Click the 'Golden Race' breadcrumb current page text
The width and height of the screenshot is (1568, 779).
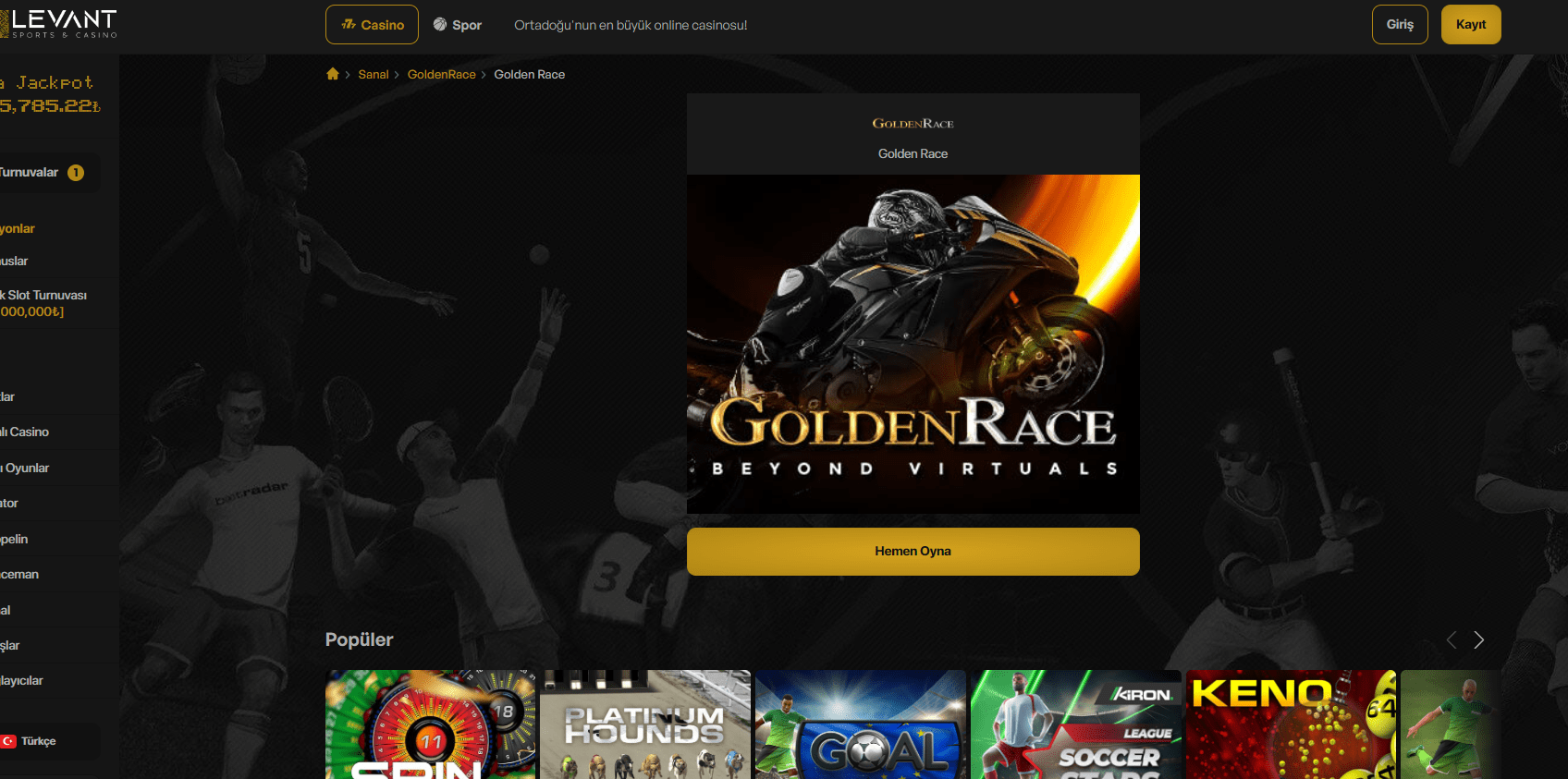click(x=530, y=75)
